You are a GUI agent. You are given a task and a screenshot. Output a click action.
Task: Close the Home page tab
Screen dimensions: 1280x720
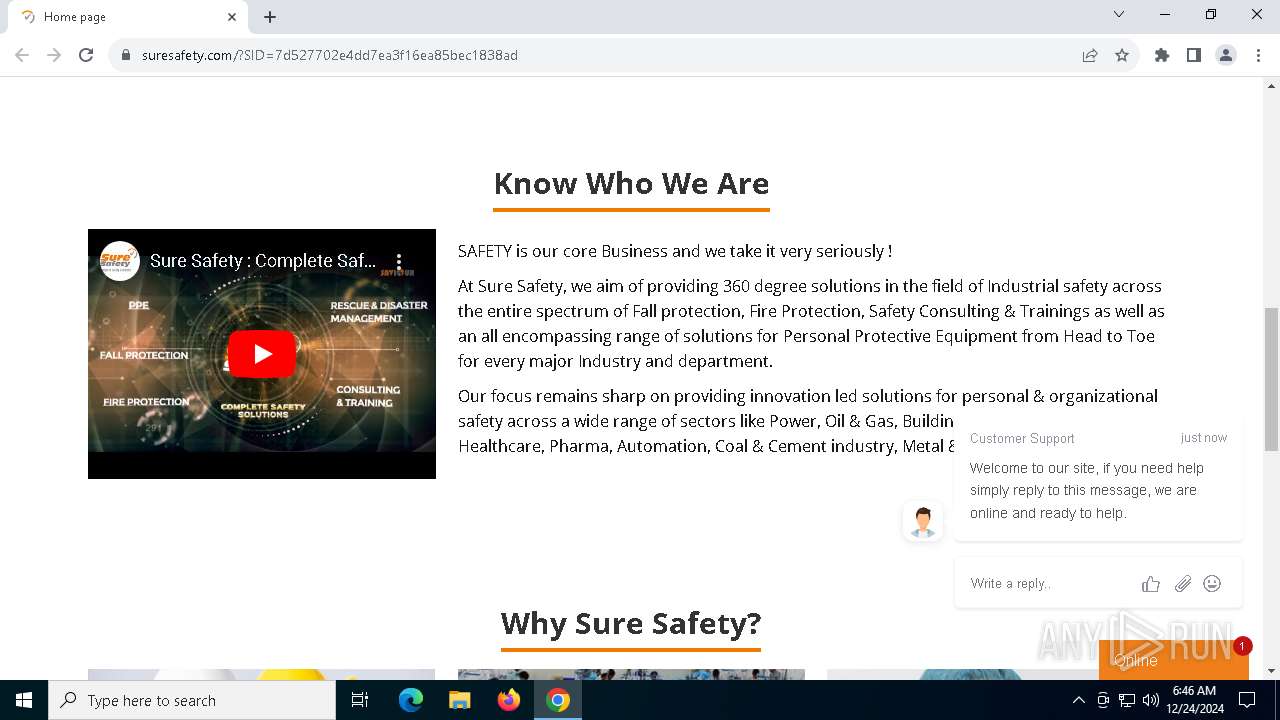click(232, 17)
